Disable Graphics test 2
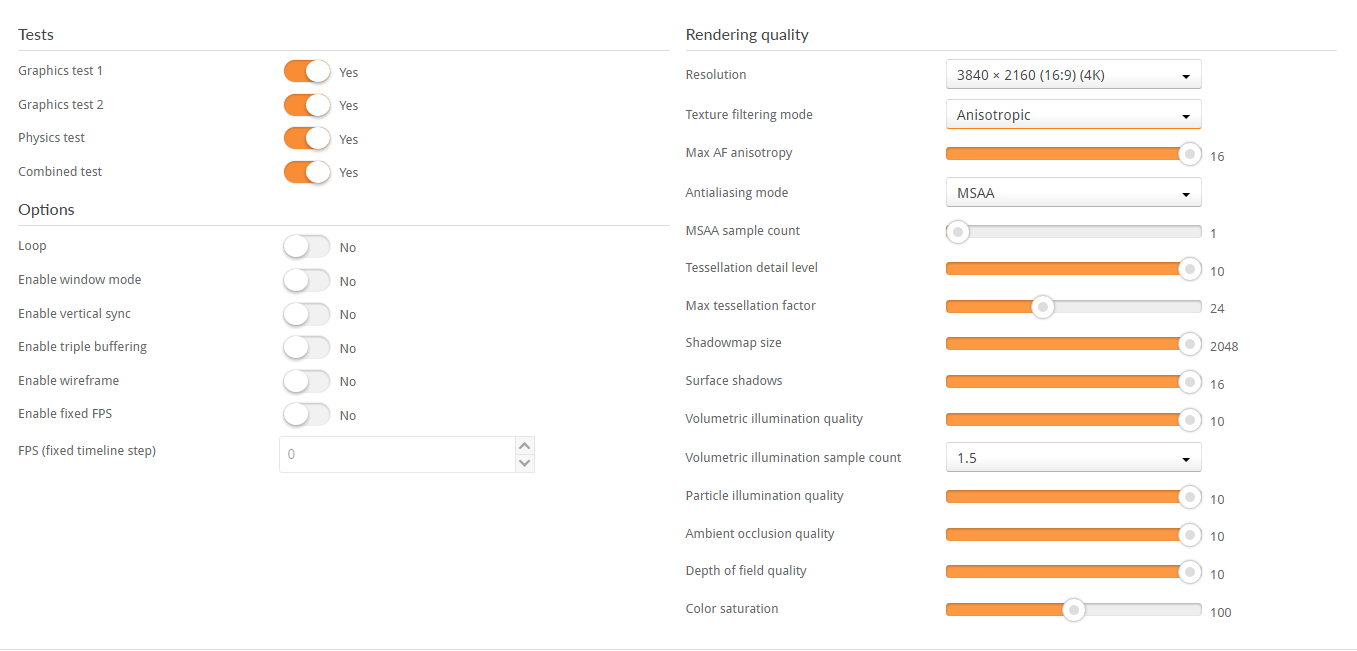This screenshot has height=651, width=1357. 306,105
